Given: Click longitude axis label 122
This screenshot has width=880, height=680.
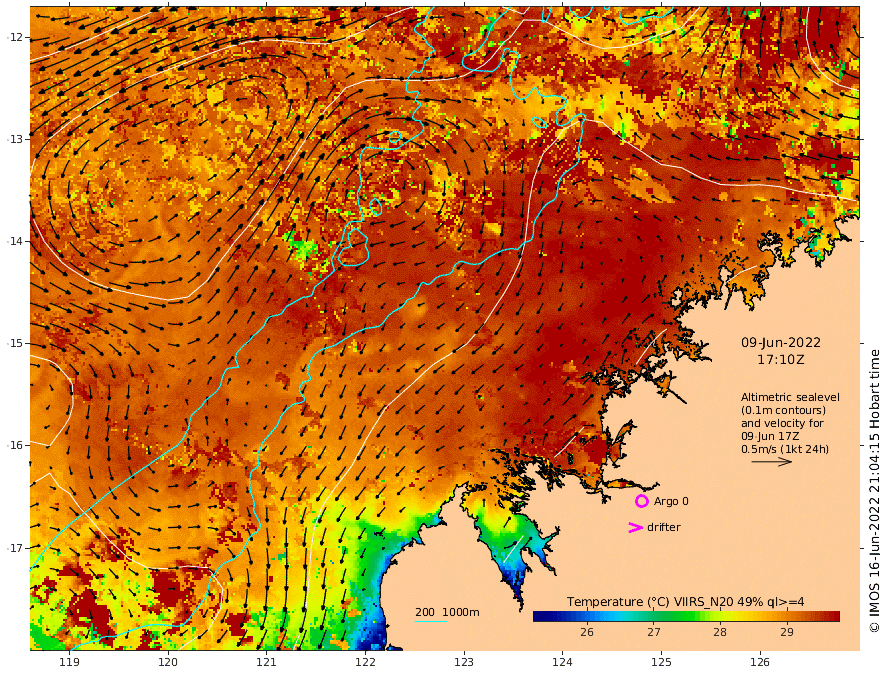Looking at the screenshot, I should 365,662.
